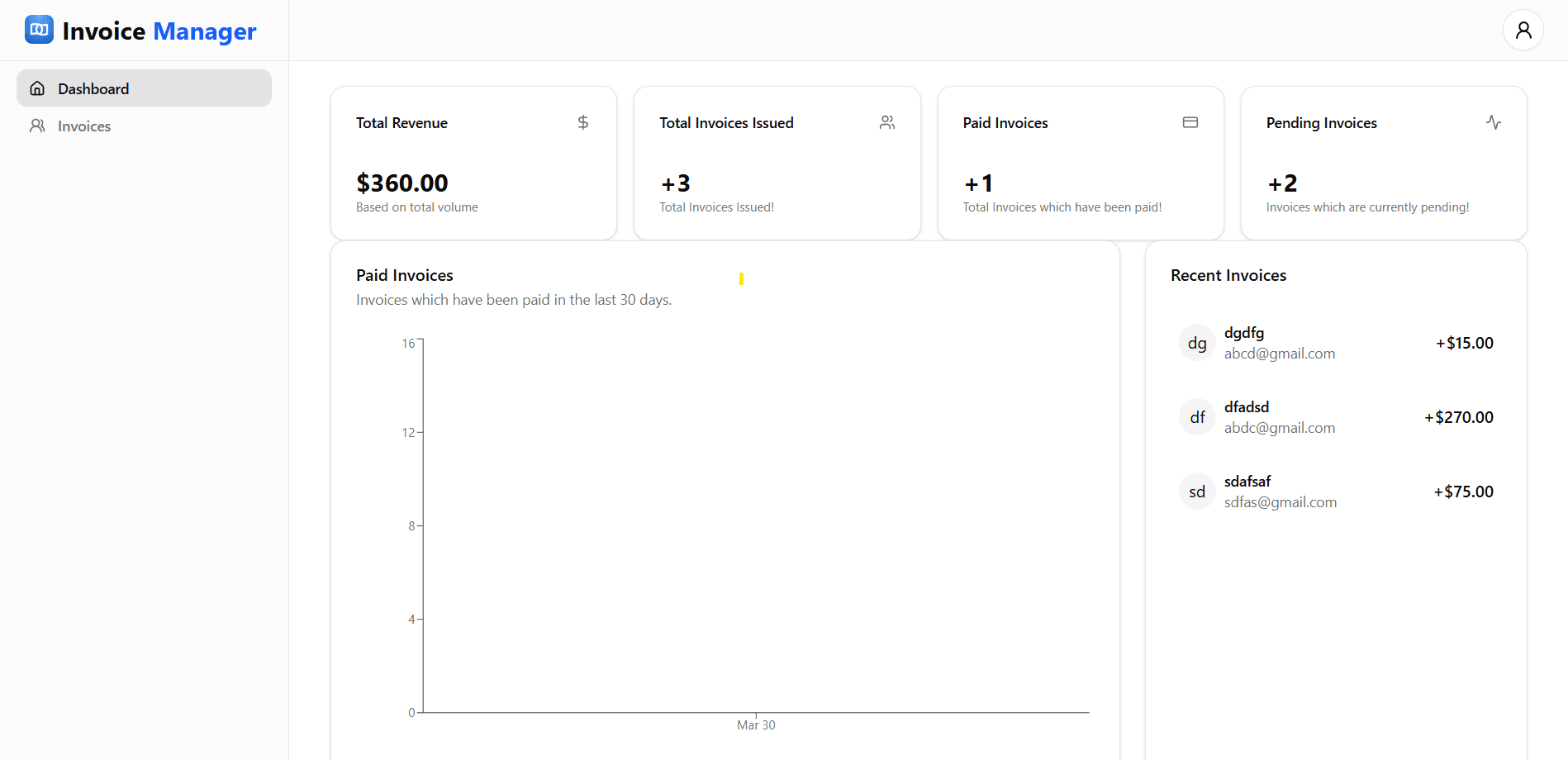Viewport: 1568px width, 760px height.
Task: Click the credit card icon on Paid Invoices
Action: pos(1190,122)
